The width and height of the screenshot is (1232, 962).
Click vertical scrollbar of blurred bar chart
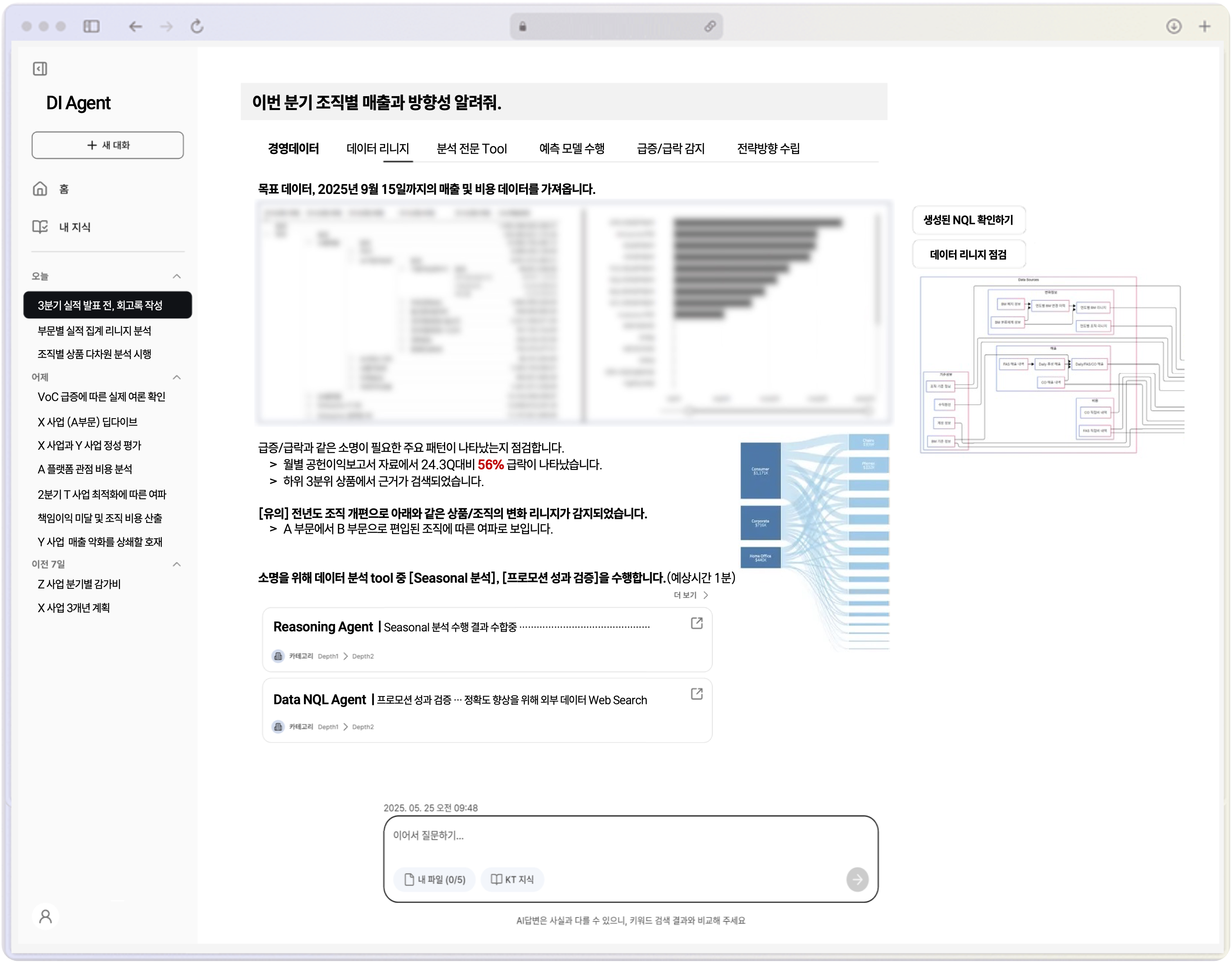click(x=877, y=270)
